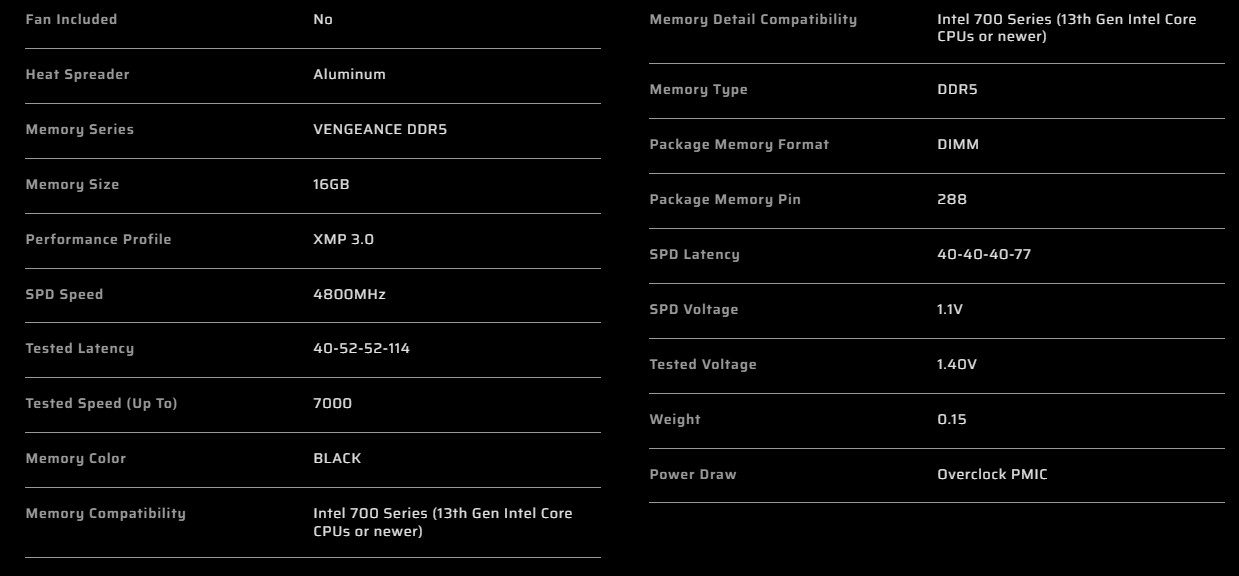Click the 288 memory pin value
The height and width of the screenshot is (576, 1239).
coord(952,200)
